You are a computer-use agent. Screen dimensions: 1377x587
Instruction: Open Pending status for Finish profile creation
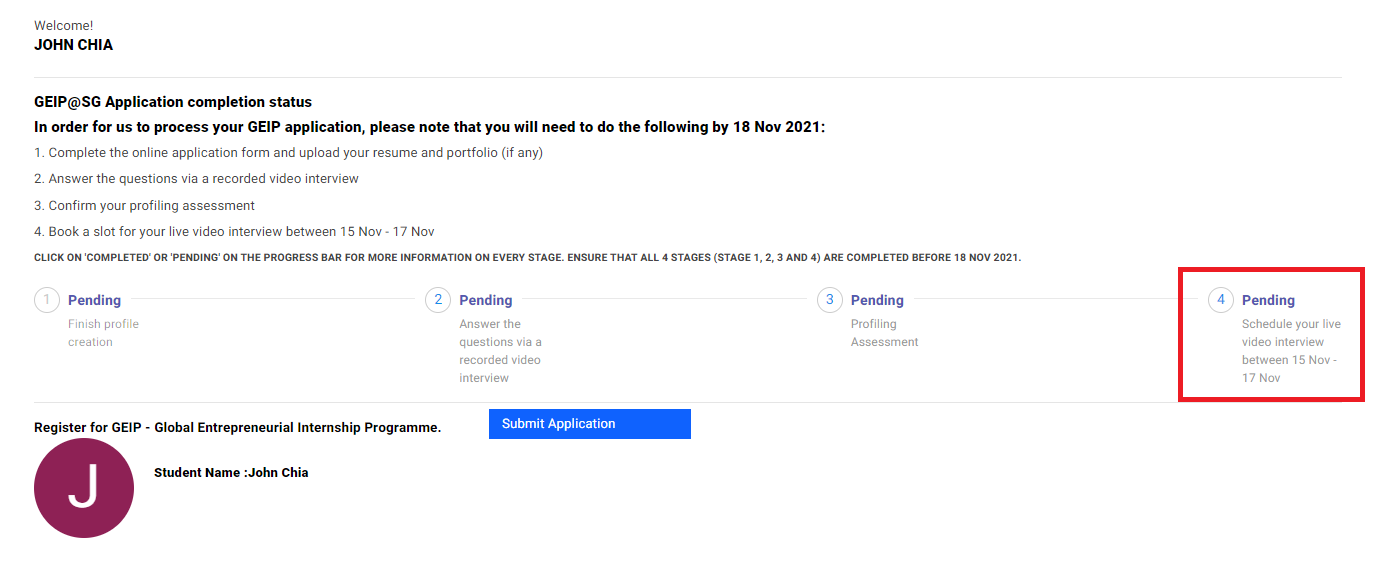coord(94,300)
